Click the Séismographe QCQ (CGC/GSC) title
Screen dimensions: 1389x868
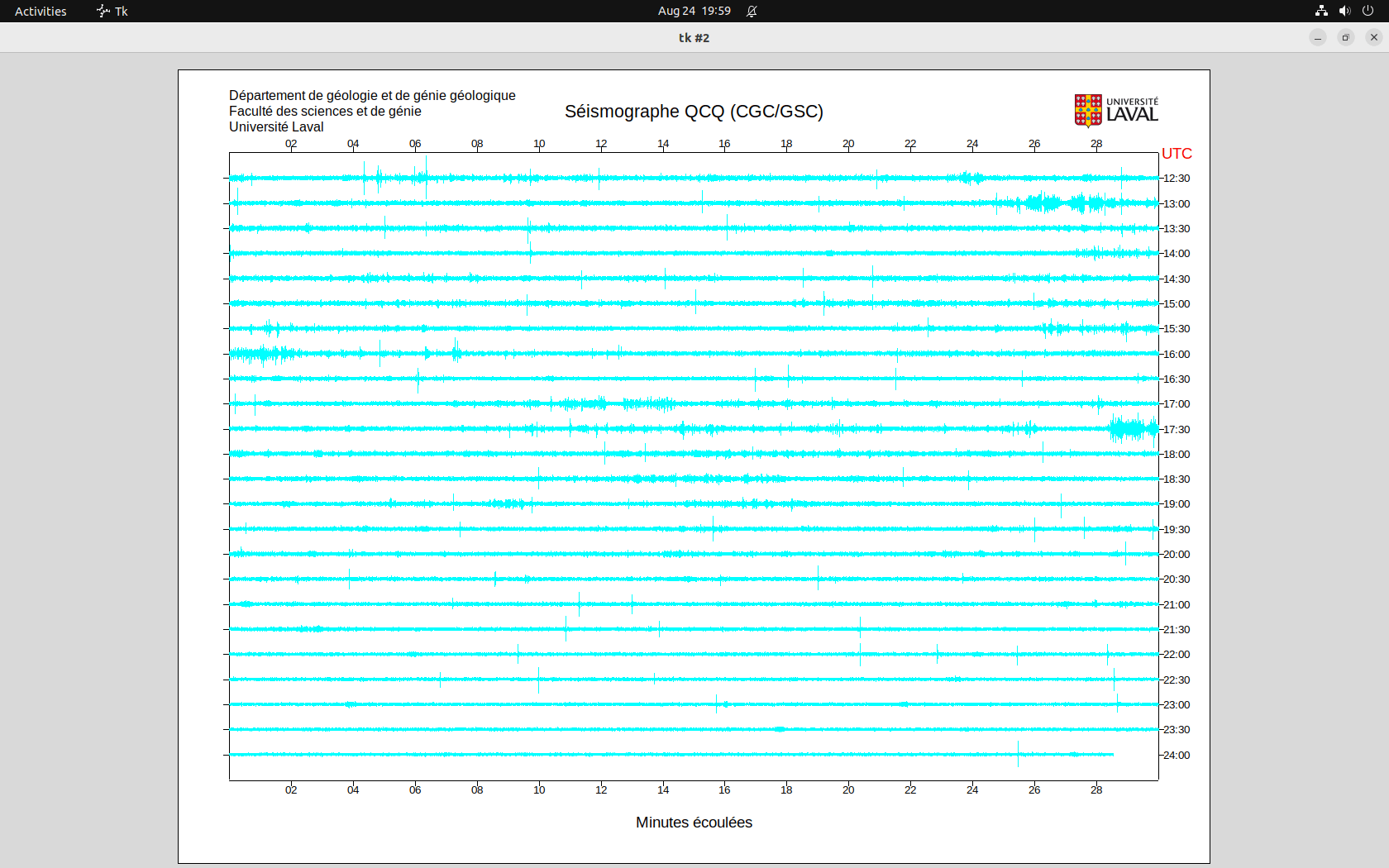(x=694, y=112)
